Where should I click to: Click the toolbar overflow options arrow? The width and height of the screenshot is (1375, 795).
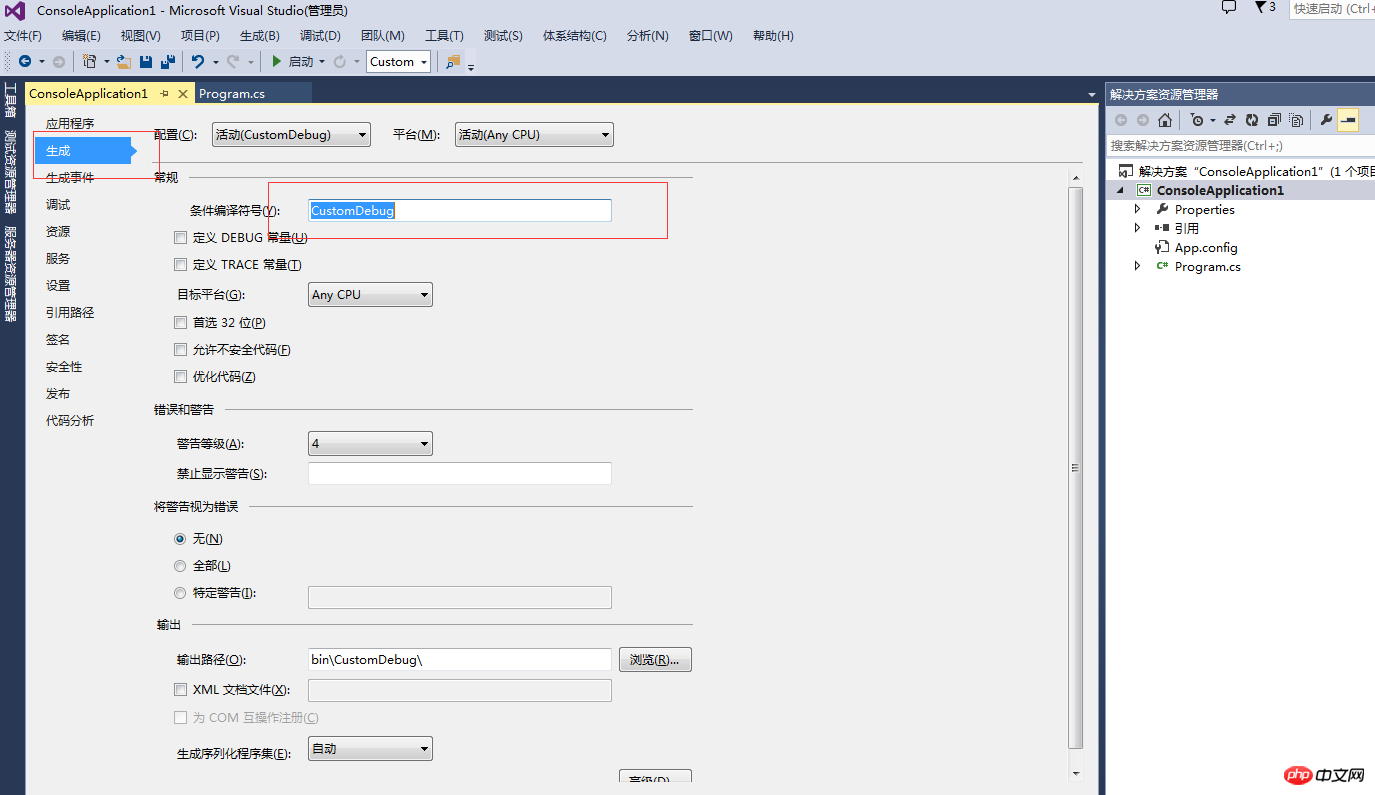point(471,67)
